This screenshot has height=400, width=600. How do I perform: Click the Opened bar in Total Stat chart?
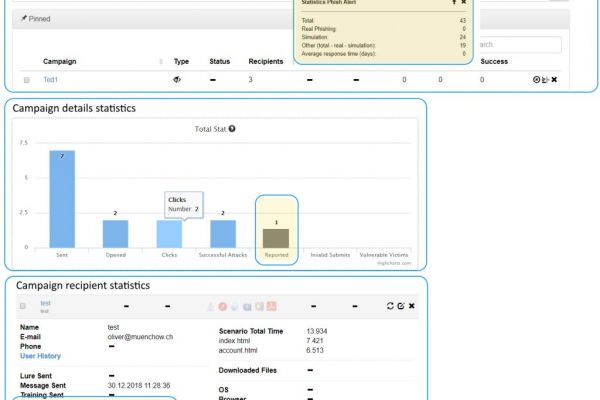[115, 233]
